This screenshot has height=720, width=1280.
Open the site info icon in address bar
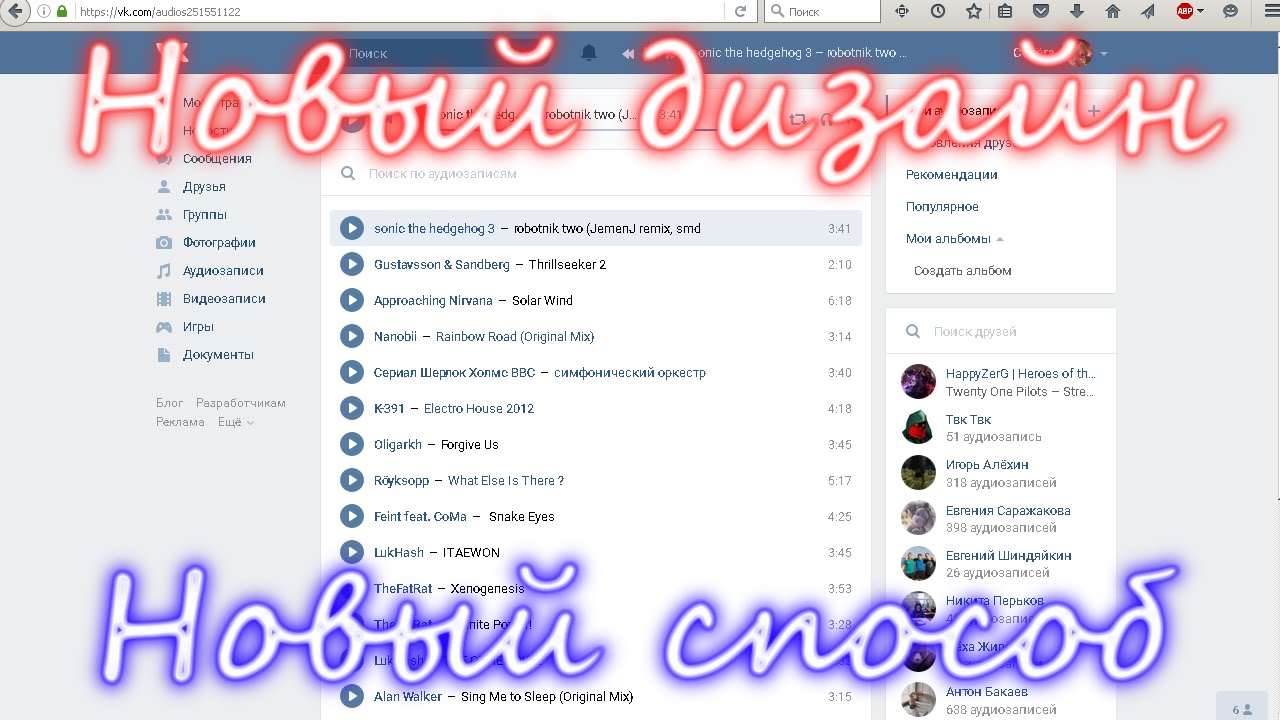(x=43, y=11)
